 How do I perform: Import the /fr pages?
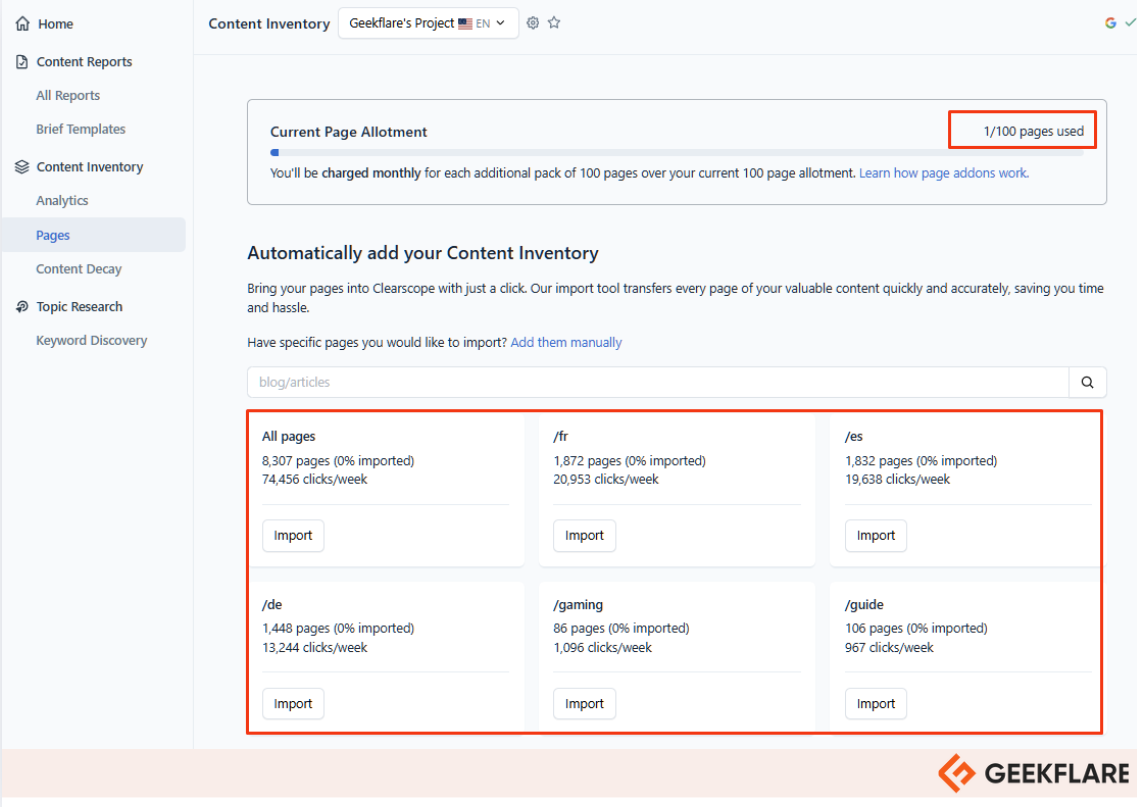[x=584, y=536]
